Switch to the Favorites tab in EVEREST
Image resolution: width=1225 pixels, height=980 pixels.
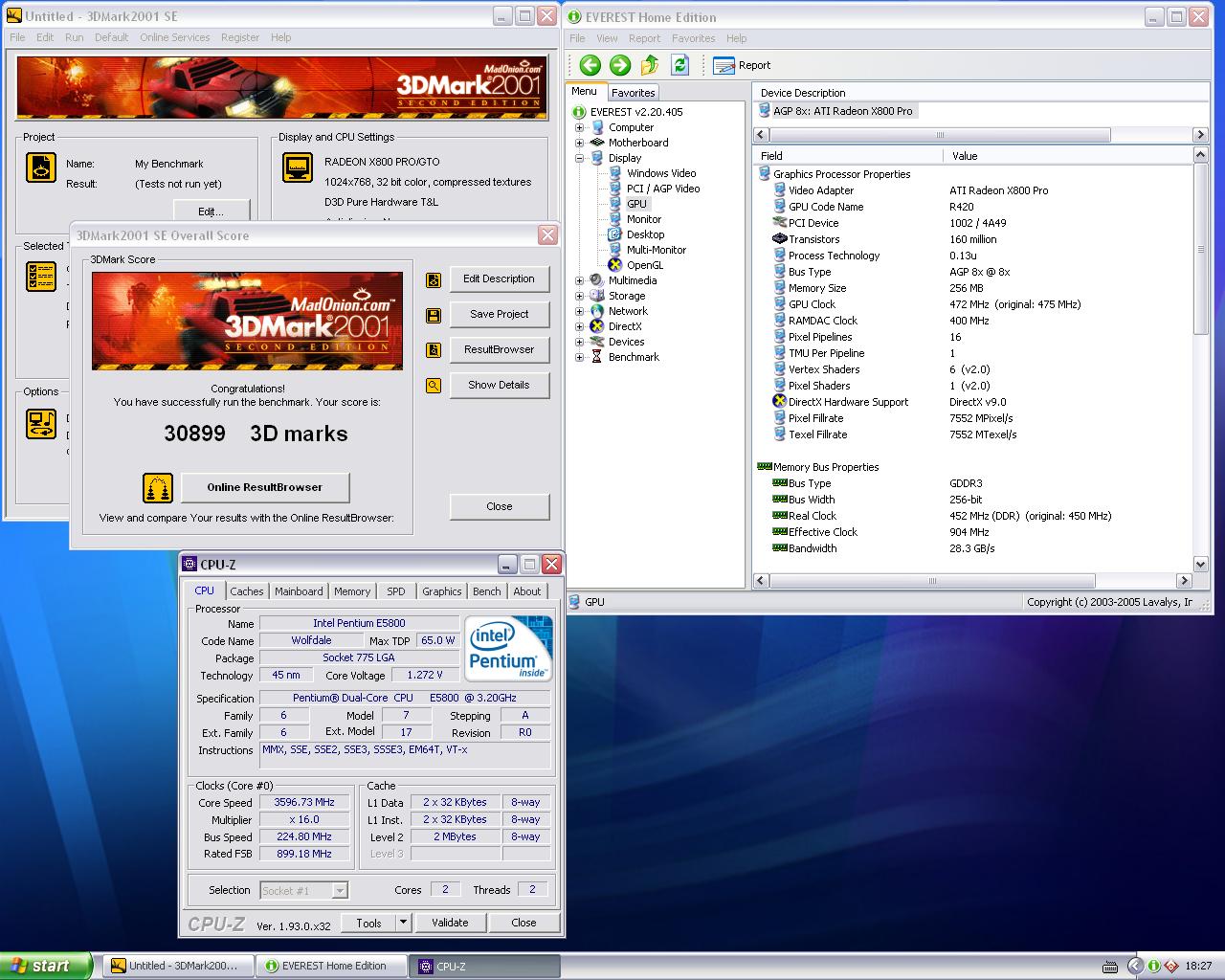(633, 93)
